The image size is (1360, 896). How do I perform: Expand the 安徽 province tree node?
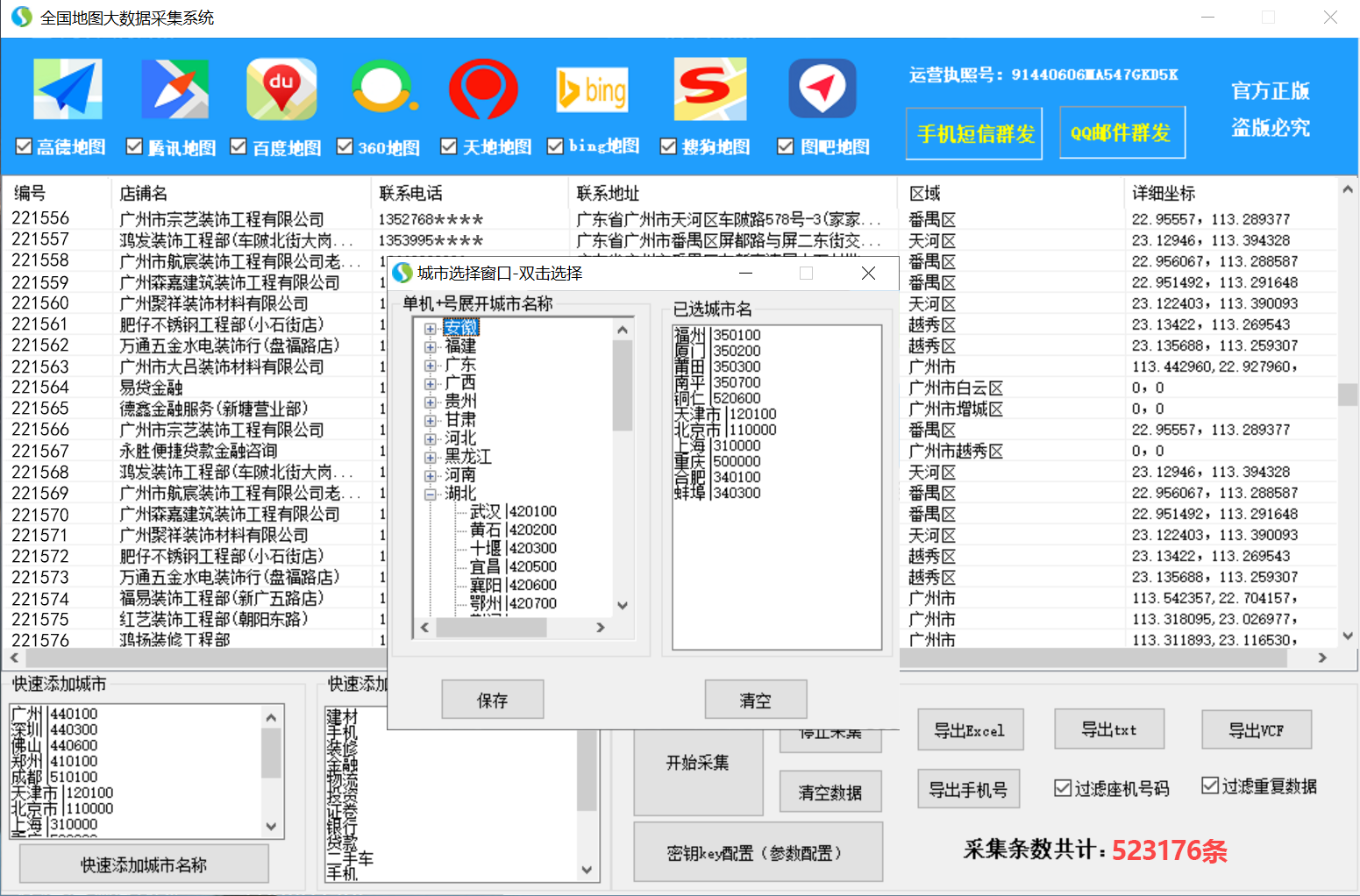(431, 329)
